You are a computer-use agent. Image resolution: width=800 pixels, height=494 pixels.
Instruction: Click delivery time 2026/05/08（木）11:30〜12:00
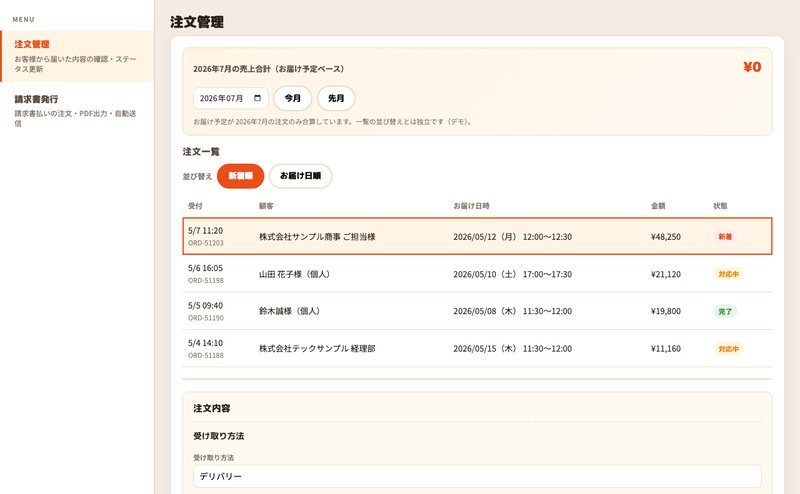point(512,311)
